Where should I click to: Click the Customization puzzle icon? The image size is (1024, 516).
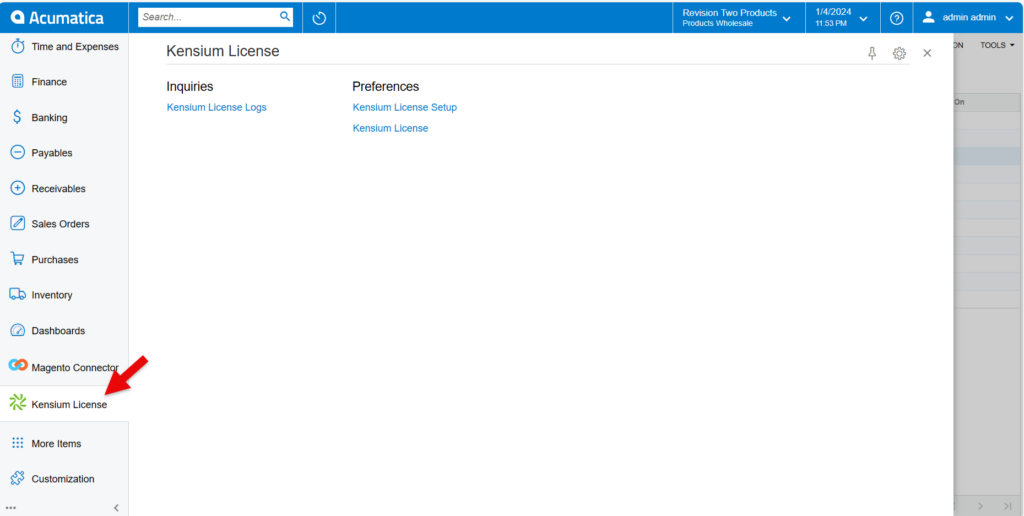[18, 479]
